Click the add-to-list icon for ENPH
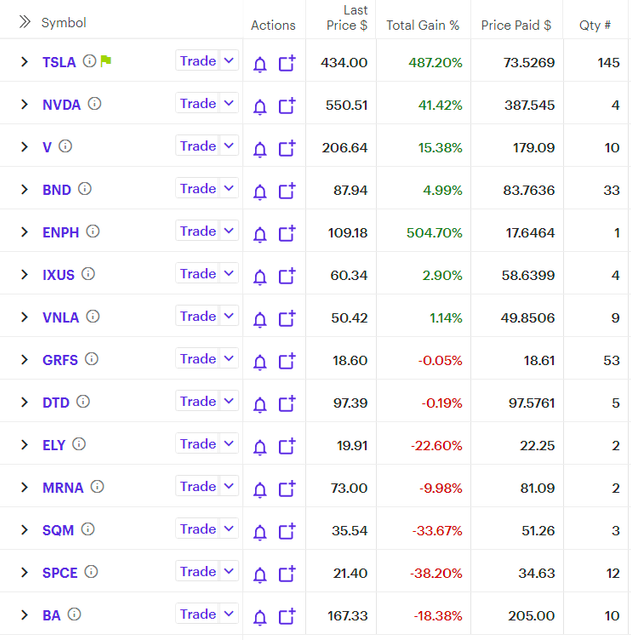This screenshot has width=631, height=640. pos(287,233)
